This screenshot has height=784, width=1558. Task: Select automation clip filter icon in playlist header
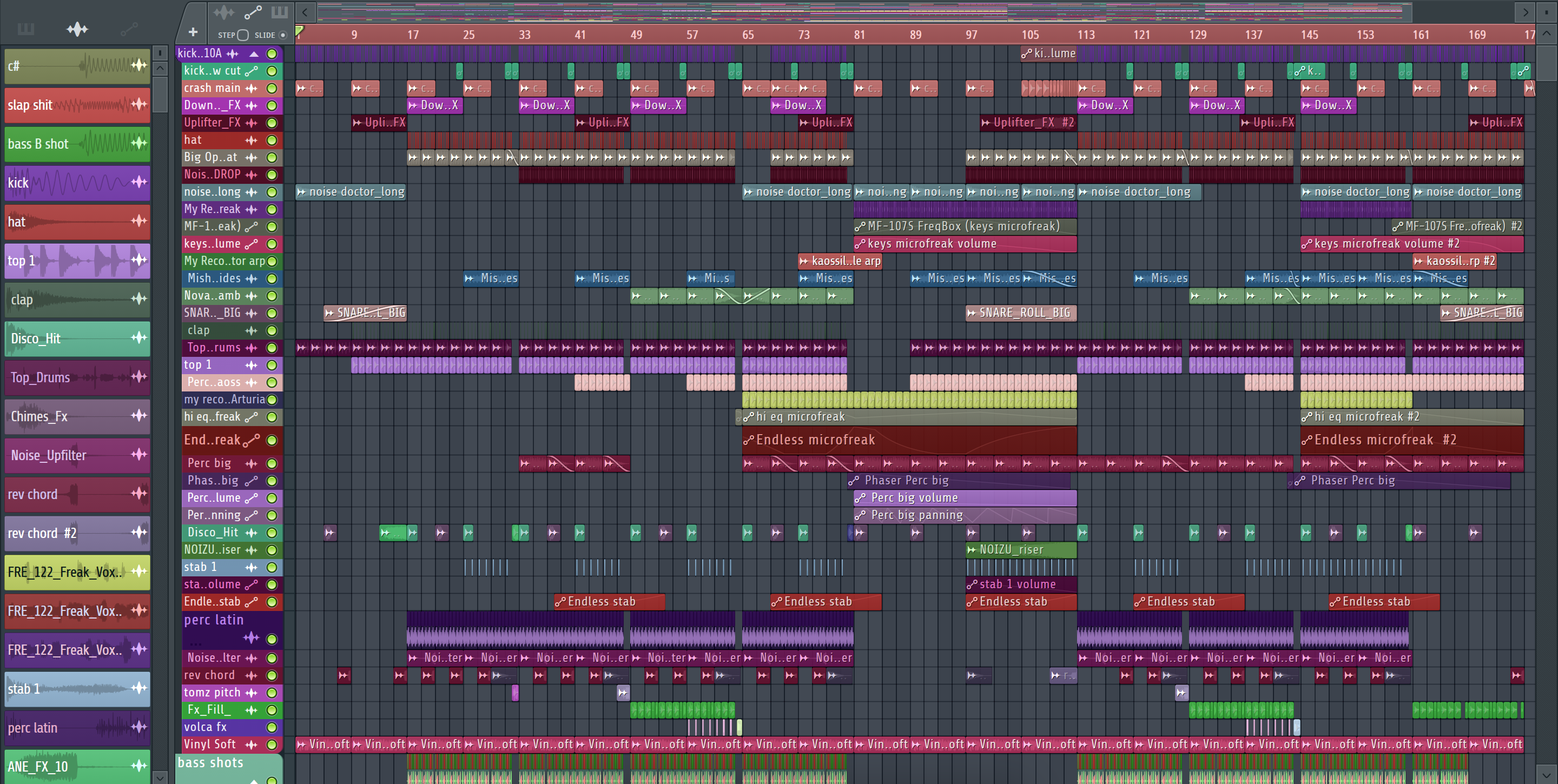pyautogui.click(x=253, y=11)
